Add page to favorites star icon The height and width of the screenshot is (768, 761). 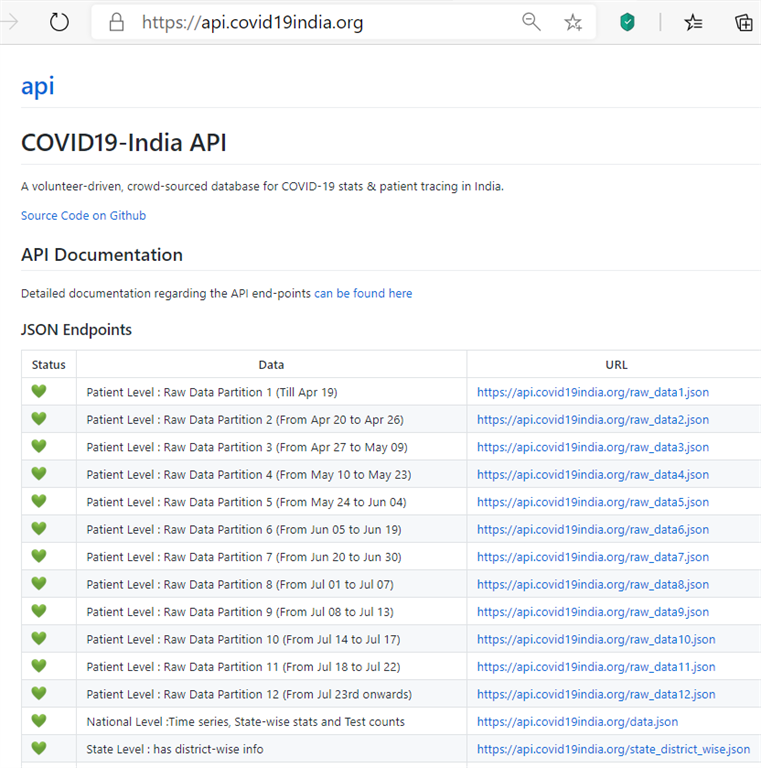pos(572,22)
